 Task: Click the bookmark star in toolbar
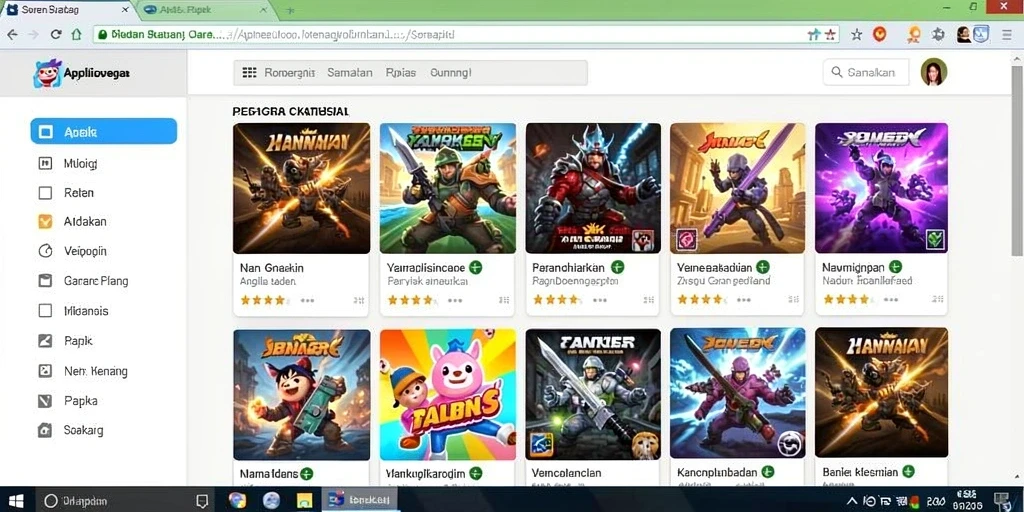pyautogui.click(x=856, y=35)
